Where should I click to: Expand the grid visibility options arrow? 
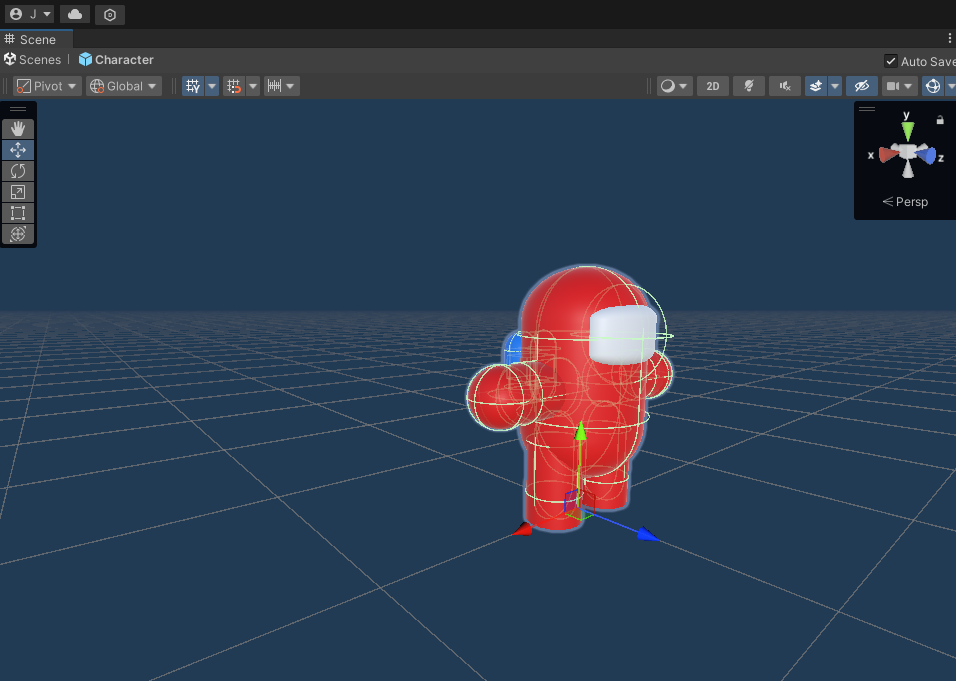[x=212, y=86]
